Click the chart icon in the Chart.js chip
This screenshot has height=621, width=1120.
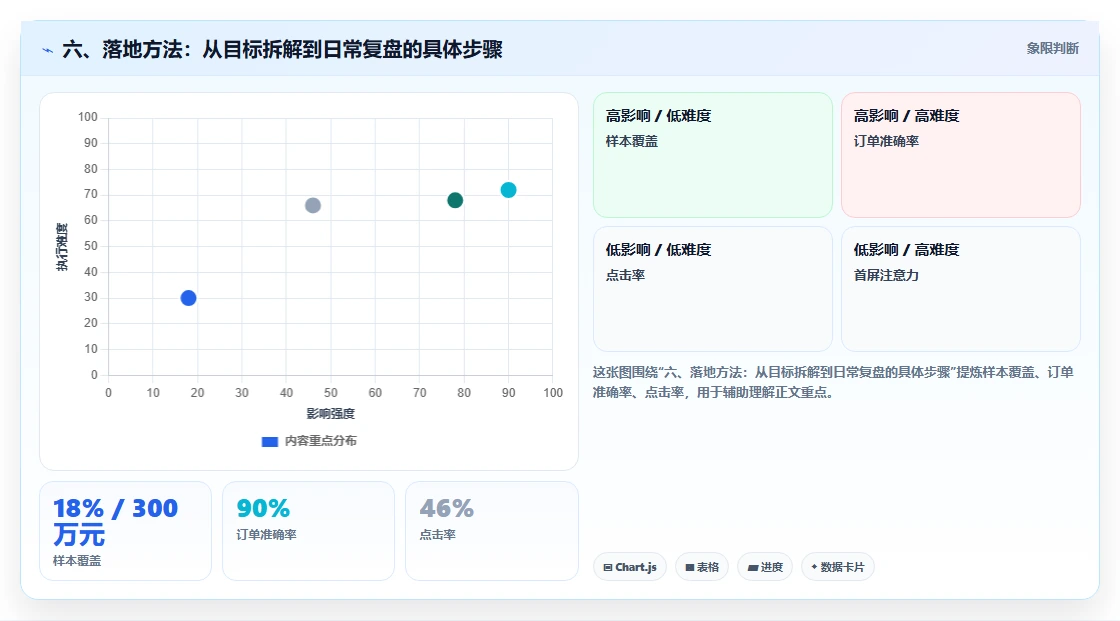pyautogui.click(x=608, y=567)
